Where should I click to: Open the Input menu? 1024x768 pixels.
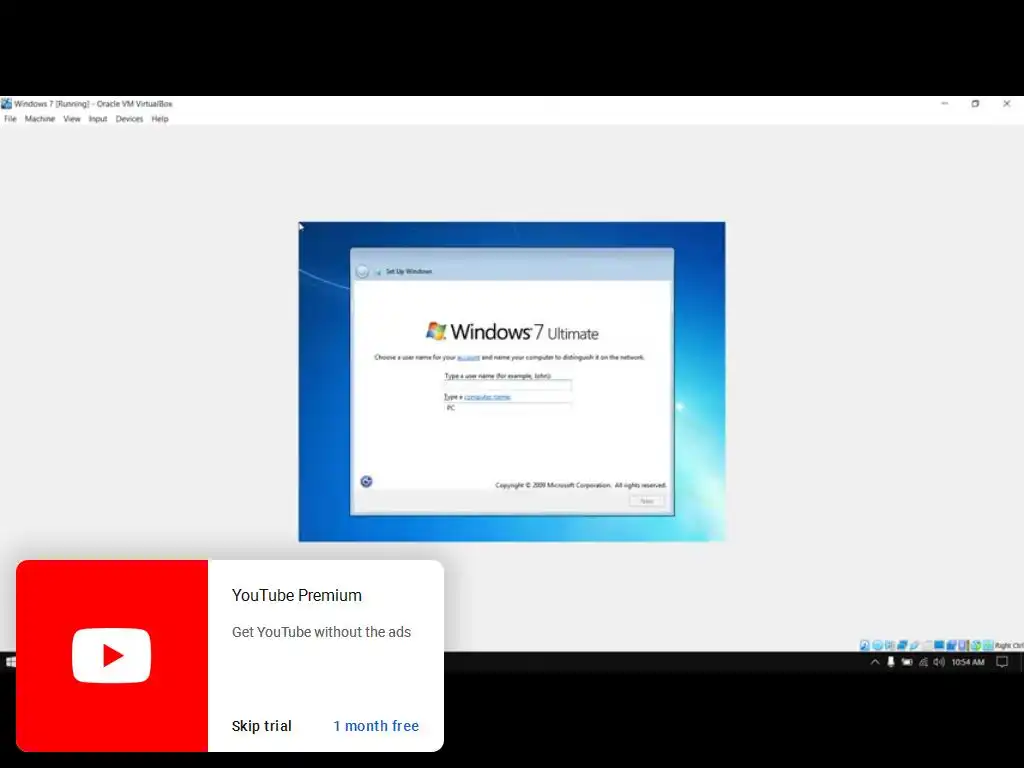[x=98, y=119]
